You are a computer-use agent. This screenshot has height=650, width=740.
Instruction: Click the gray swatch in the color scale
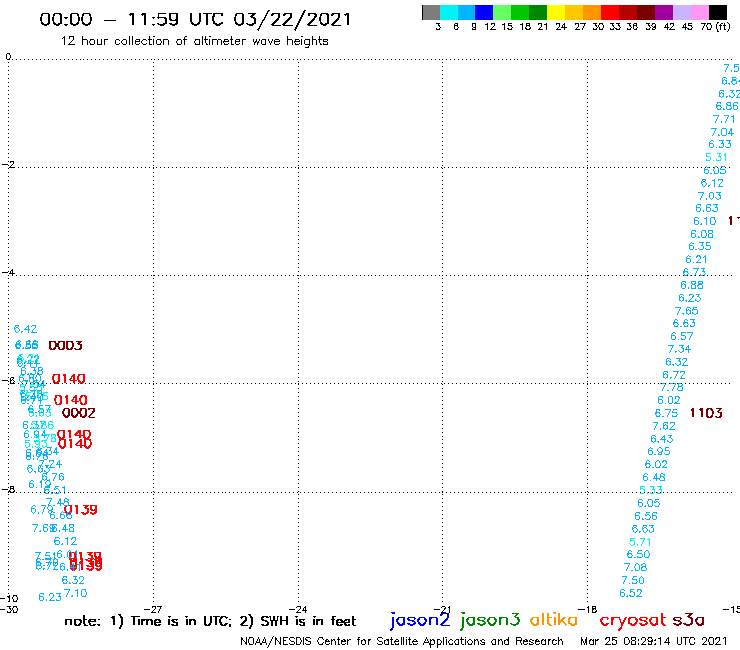[431, 12]
